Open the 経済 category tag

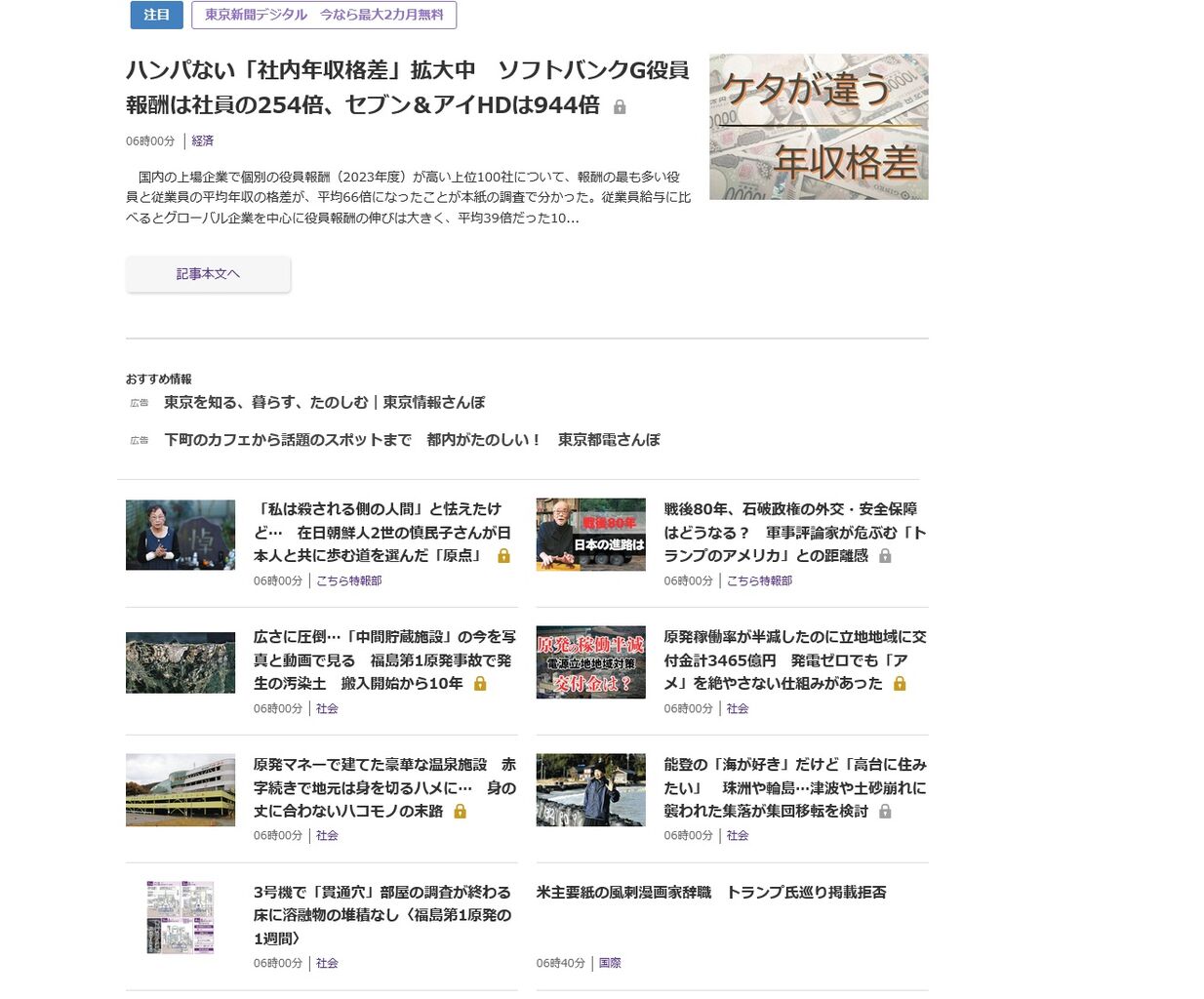(203, 140)
